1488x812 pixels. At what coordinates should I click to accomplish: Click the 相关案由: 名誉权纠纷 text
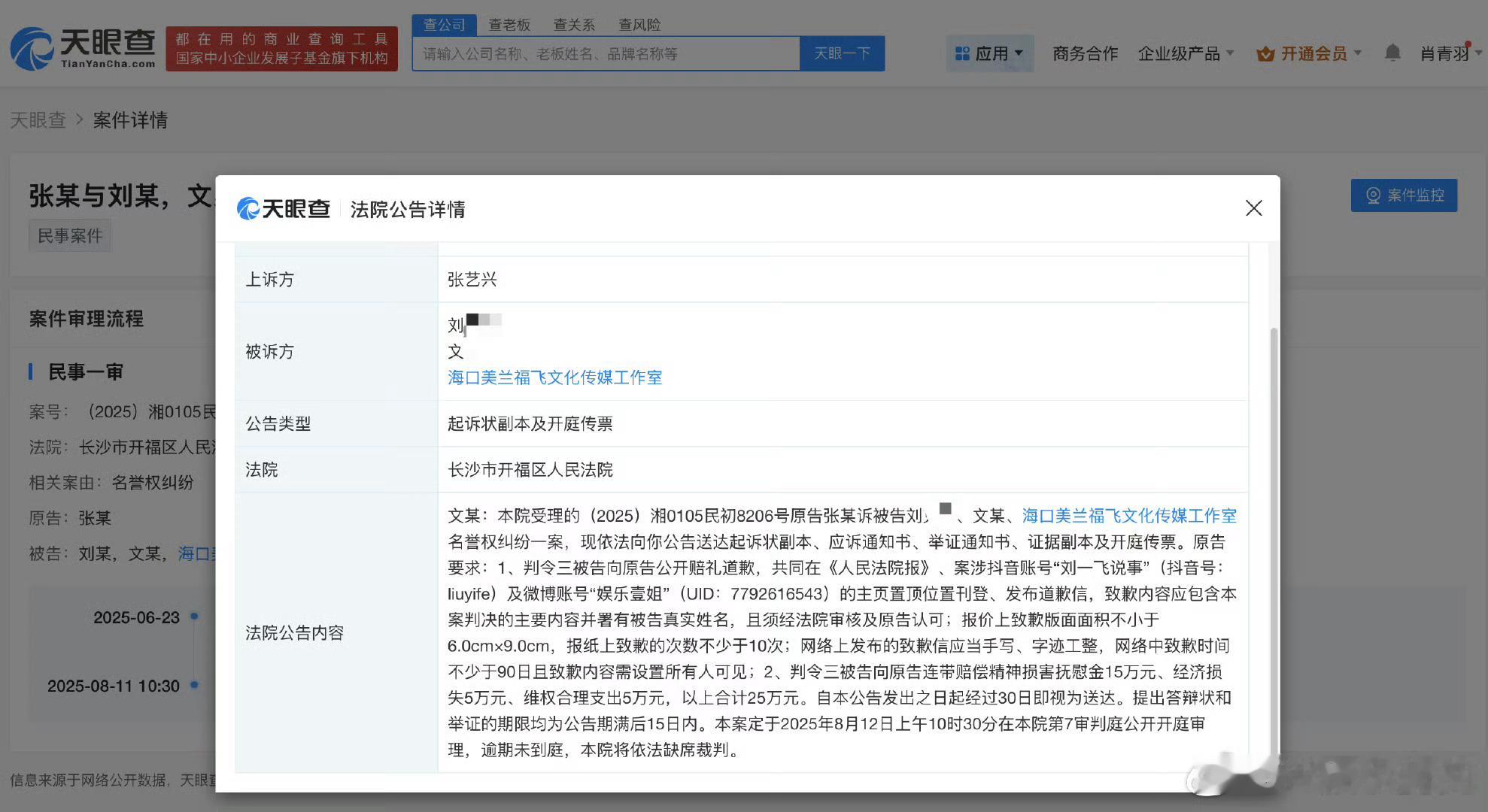pos(111,483)
